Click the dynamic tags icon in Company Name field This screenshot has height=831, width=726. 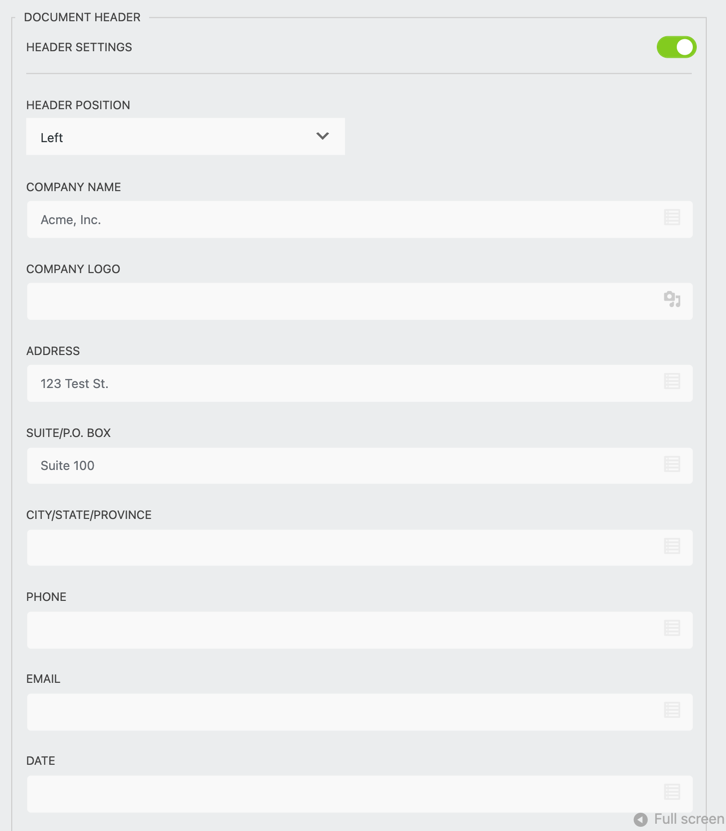point(672,218)
